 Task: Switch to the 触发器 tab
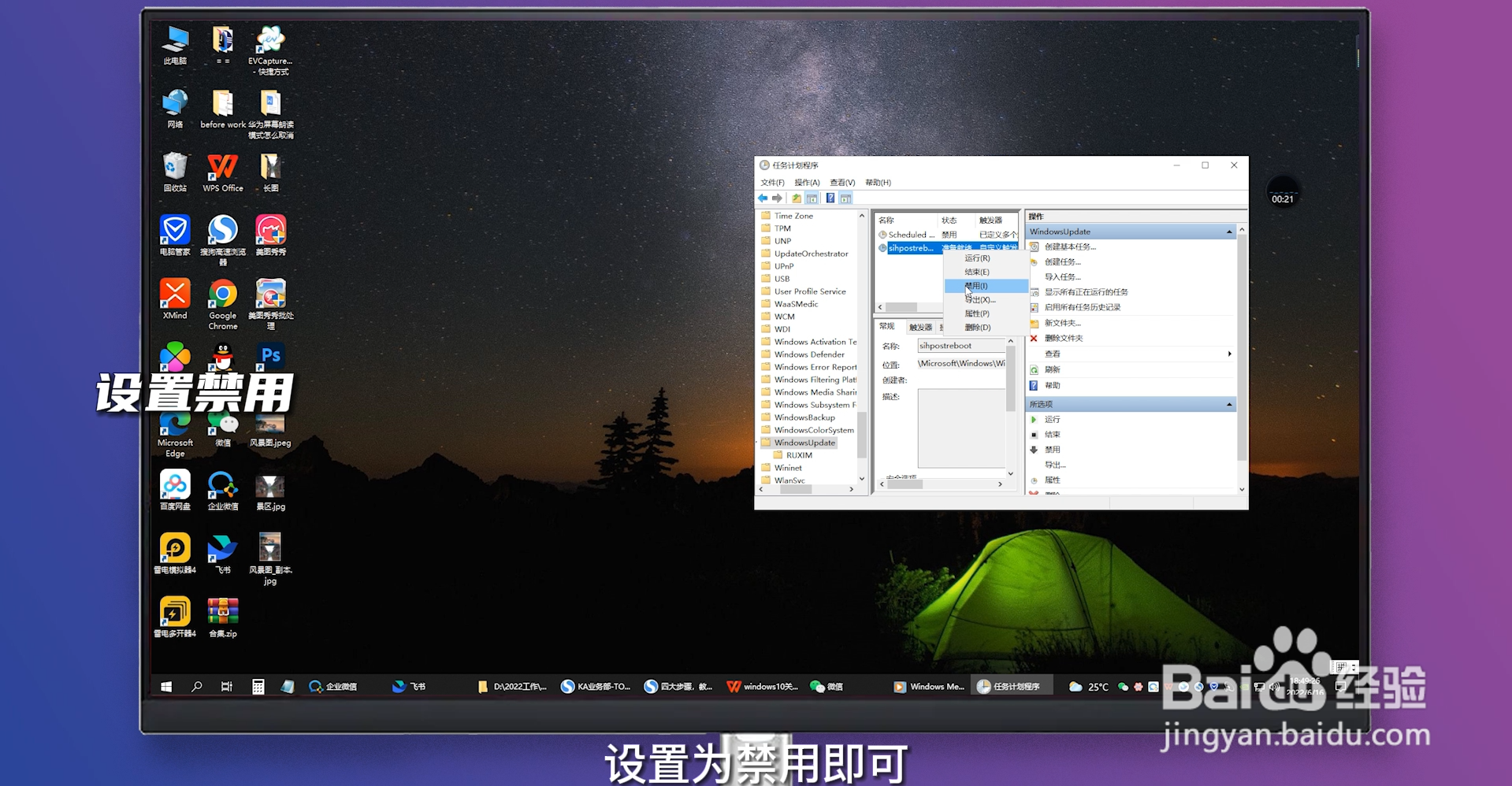point(920,327)
